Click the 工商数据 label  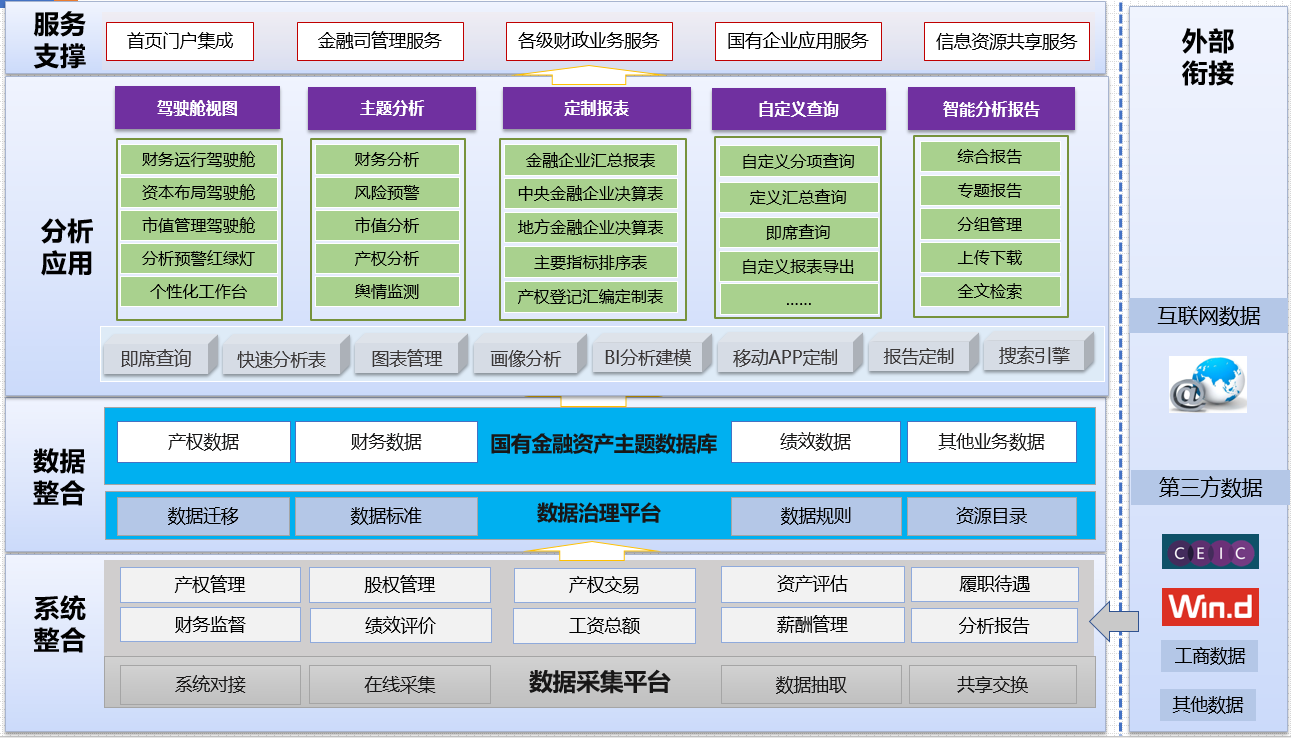pos(1209,656)
